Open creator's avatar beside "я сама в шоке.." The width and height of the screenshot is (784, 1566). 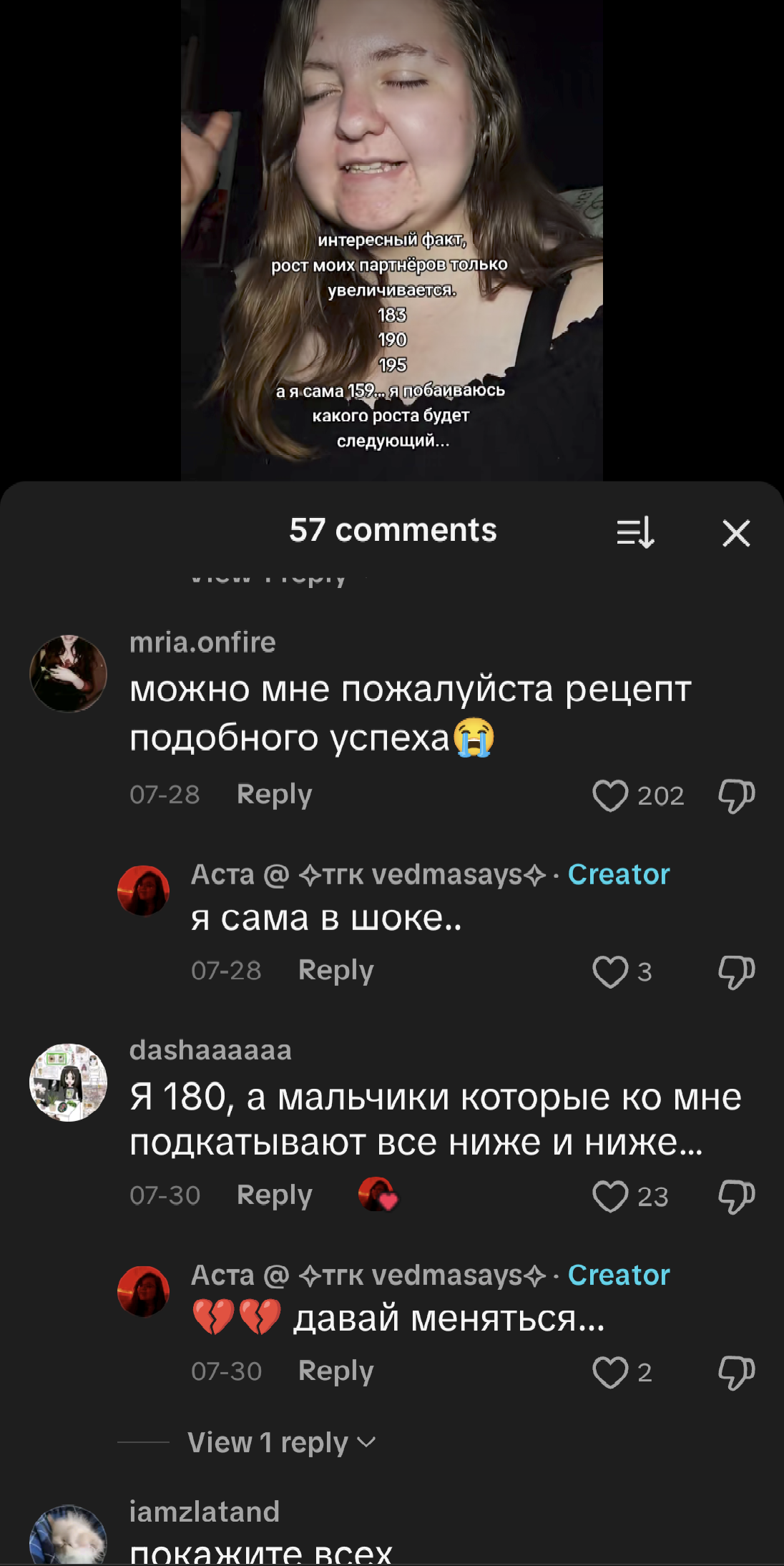tap(143, 891)
